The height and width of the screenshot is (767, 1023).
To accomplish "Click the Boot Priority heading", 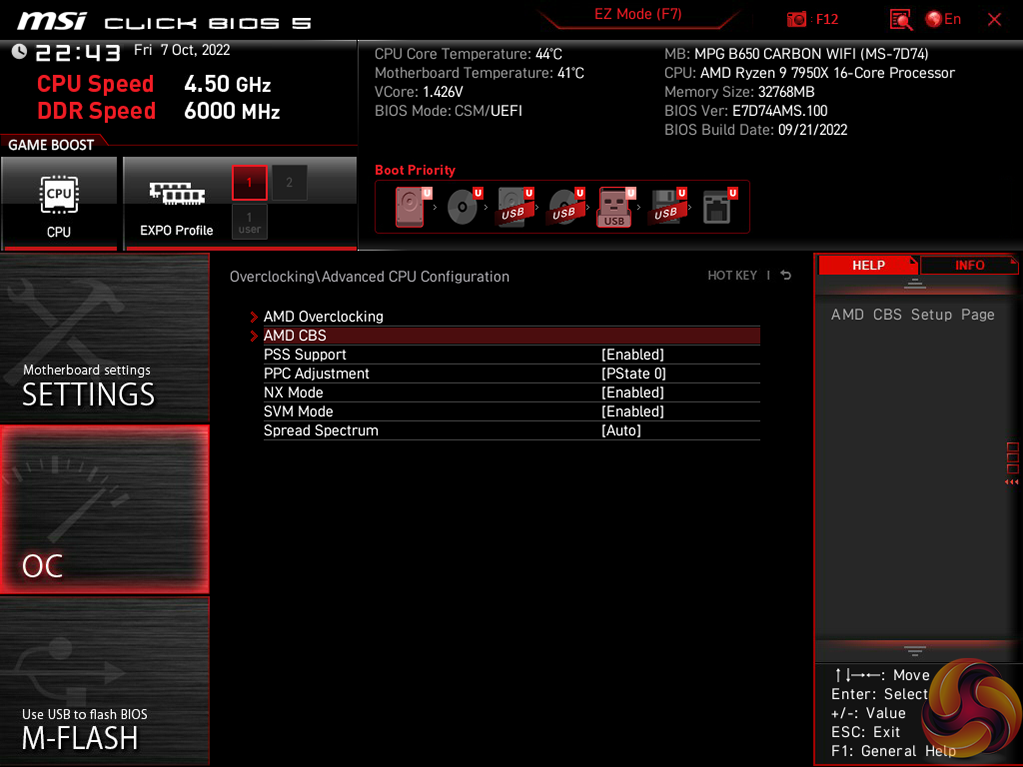I will pos(415,170).
